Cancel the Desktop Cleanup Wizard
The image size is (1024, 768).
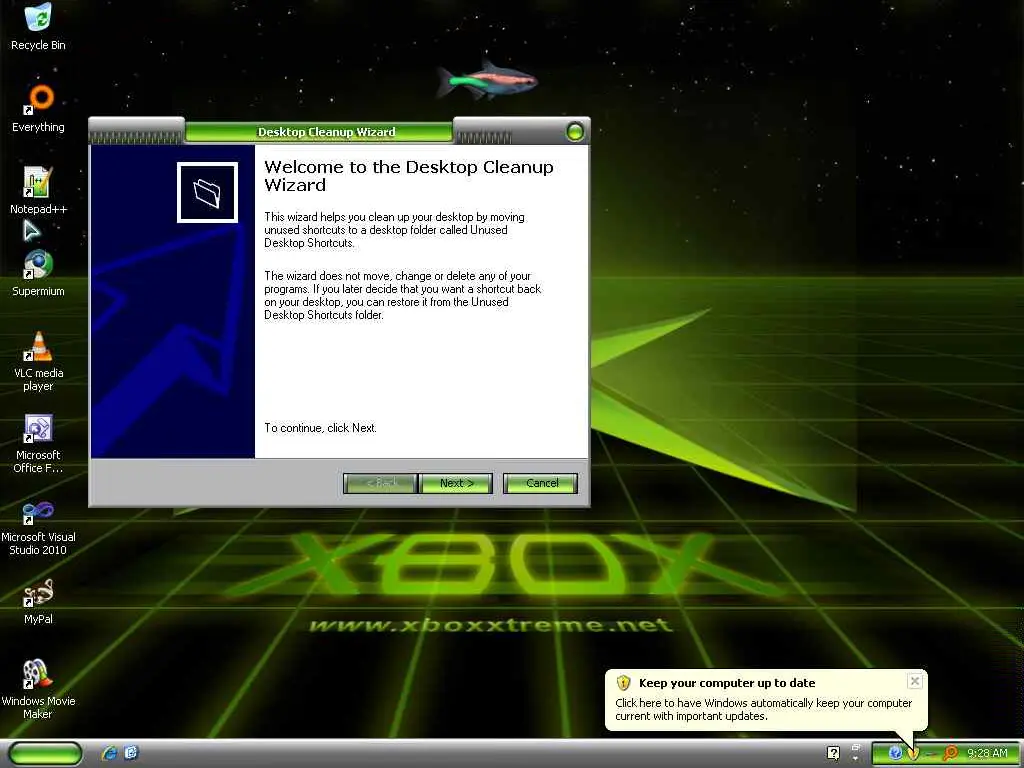click(541, 483)
